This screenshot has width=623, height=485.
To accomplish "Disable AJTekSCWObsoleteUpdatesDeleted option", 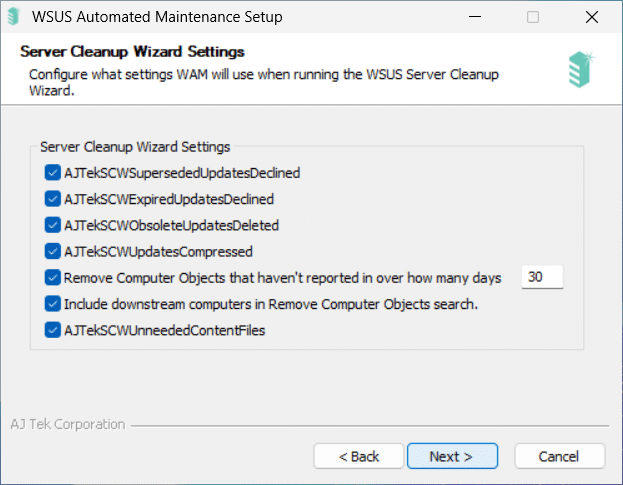I will click(52, 225).
